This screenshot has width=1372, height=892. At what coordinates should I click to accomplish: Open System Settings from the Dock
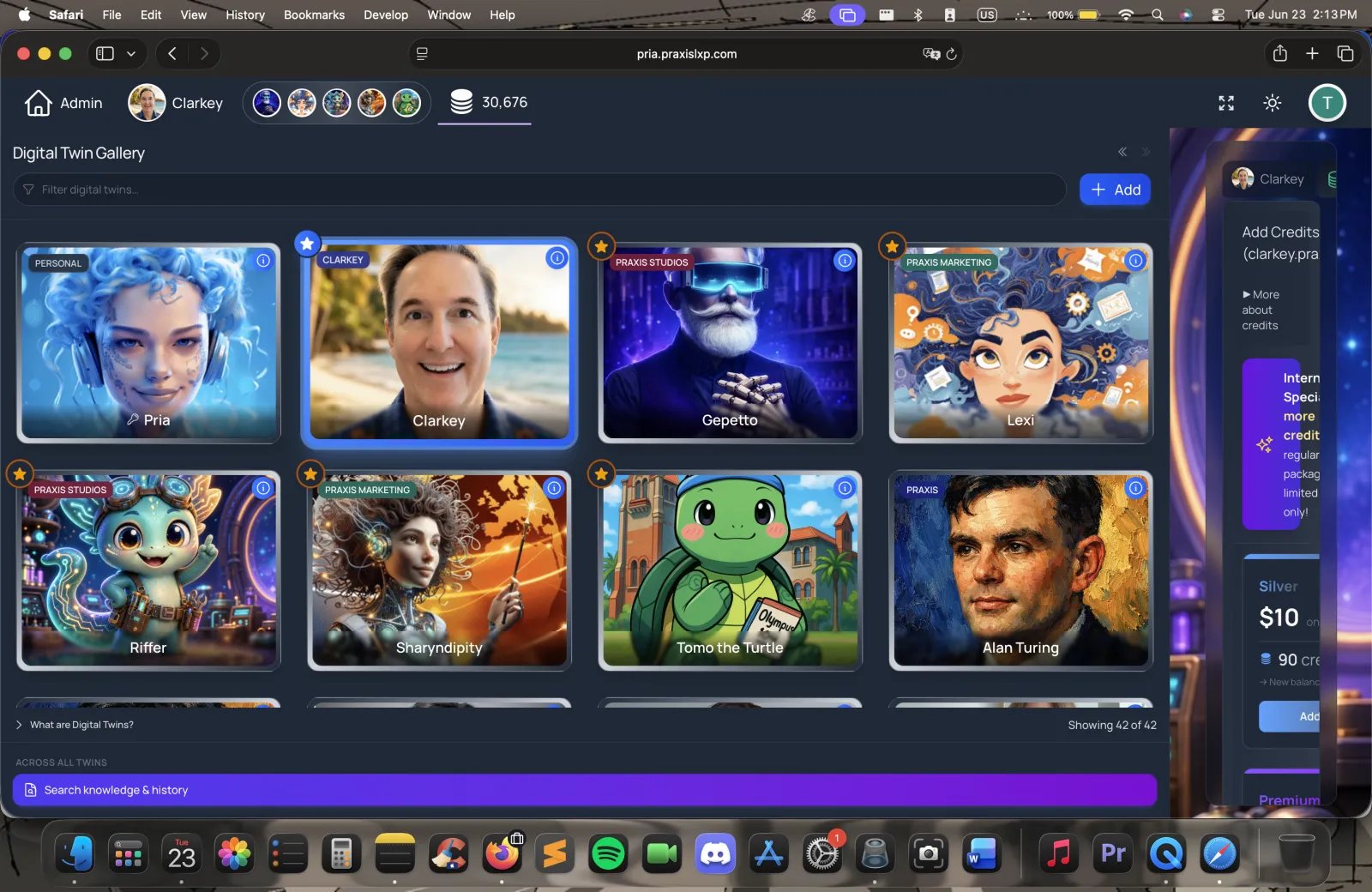point(821,853)
